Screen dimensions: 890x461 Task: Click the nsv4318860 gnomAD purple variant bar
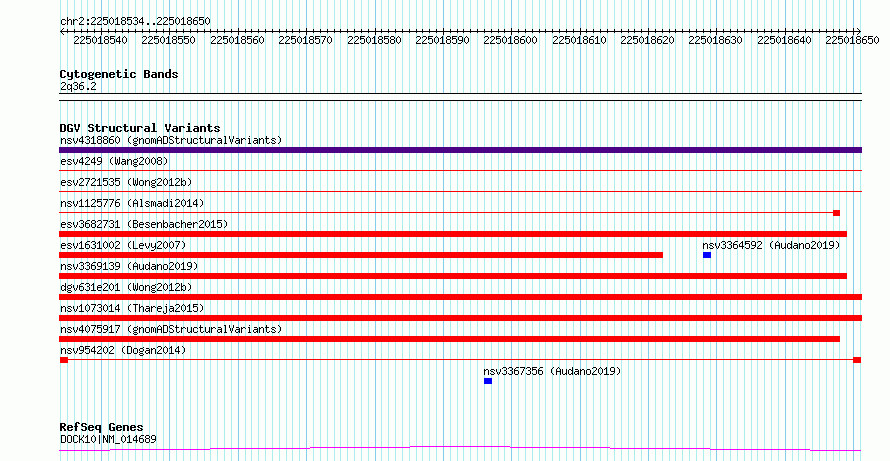pyautogui.click(x=460, y=150)
